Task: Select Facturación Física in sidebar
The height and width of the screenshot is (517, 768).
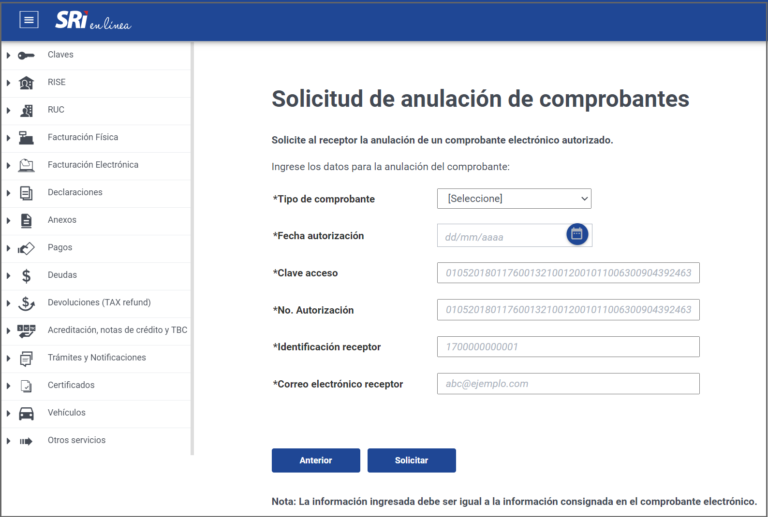Action: (x=83, y=137)
